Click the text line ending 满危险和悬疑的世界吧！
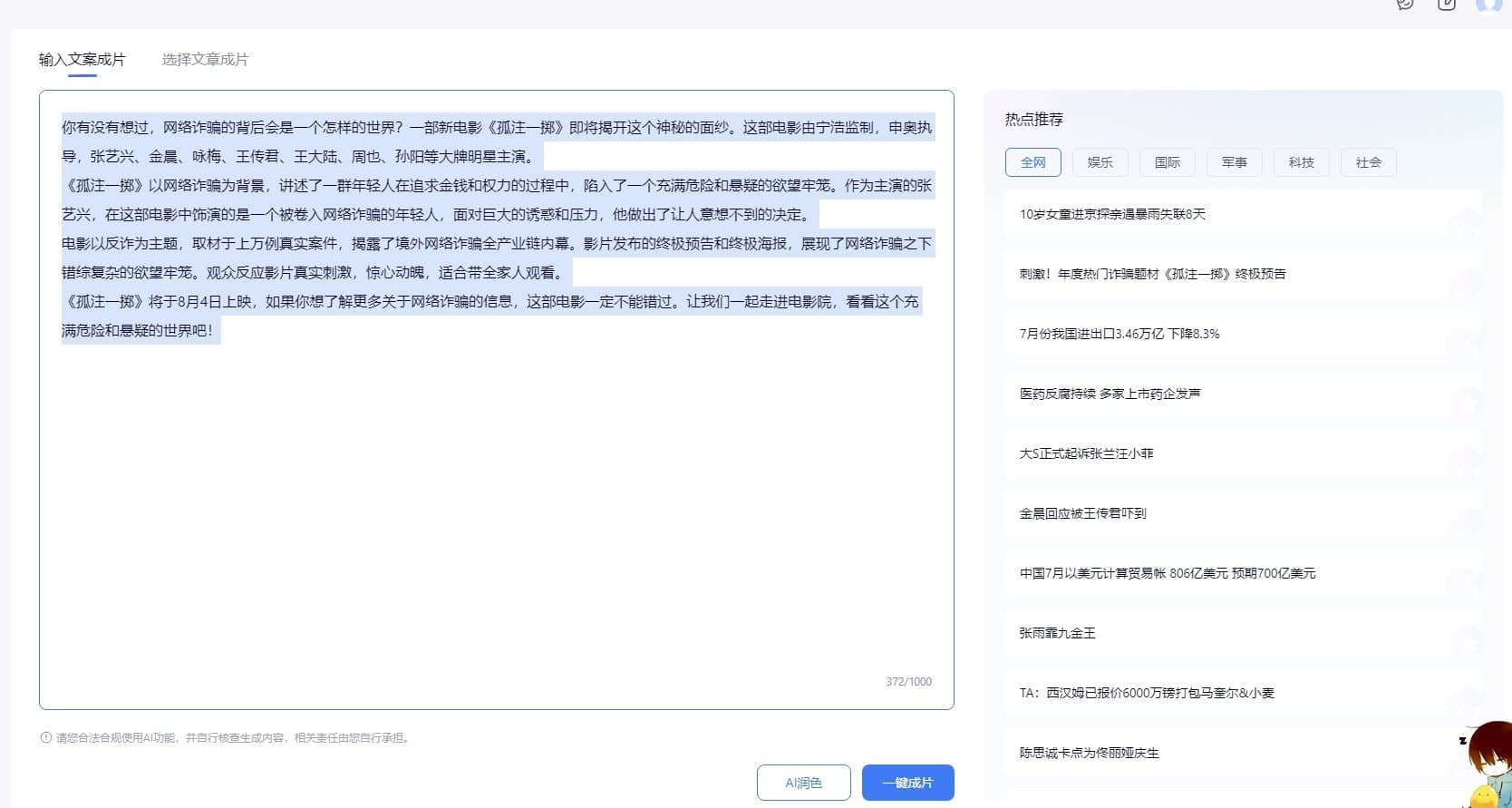The width and height of the screenshot is (1512, 808). point(141,331)
